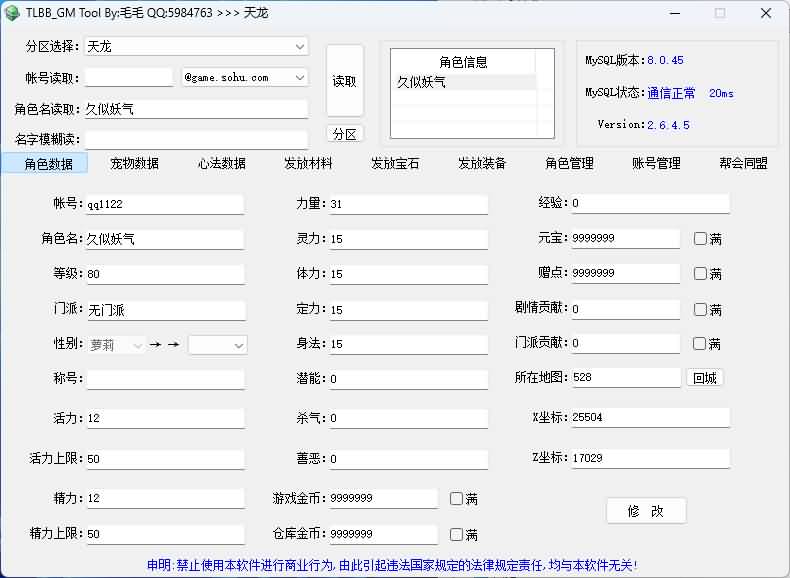Image resolution: width=790 pixels, height=578 pixels.
Task: Click the 门派 field showing 无门派
Action: click(x=166, y=310)
